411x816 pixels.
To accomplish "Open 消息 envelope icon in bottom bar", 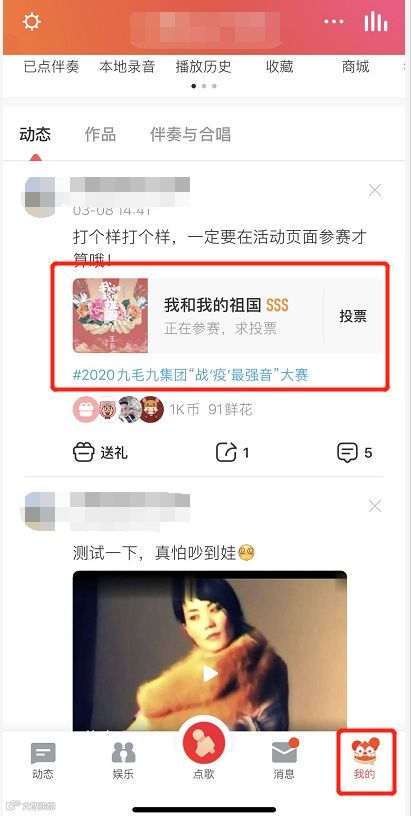I will click(284, 753).
